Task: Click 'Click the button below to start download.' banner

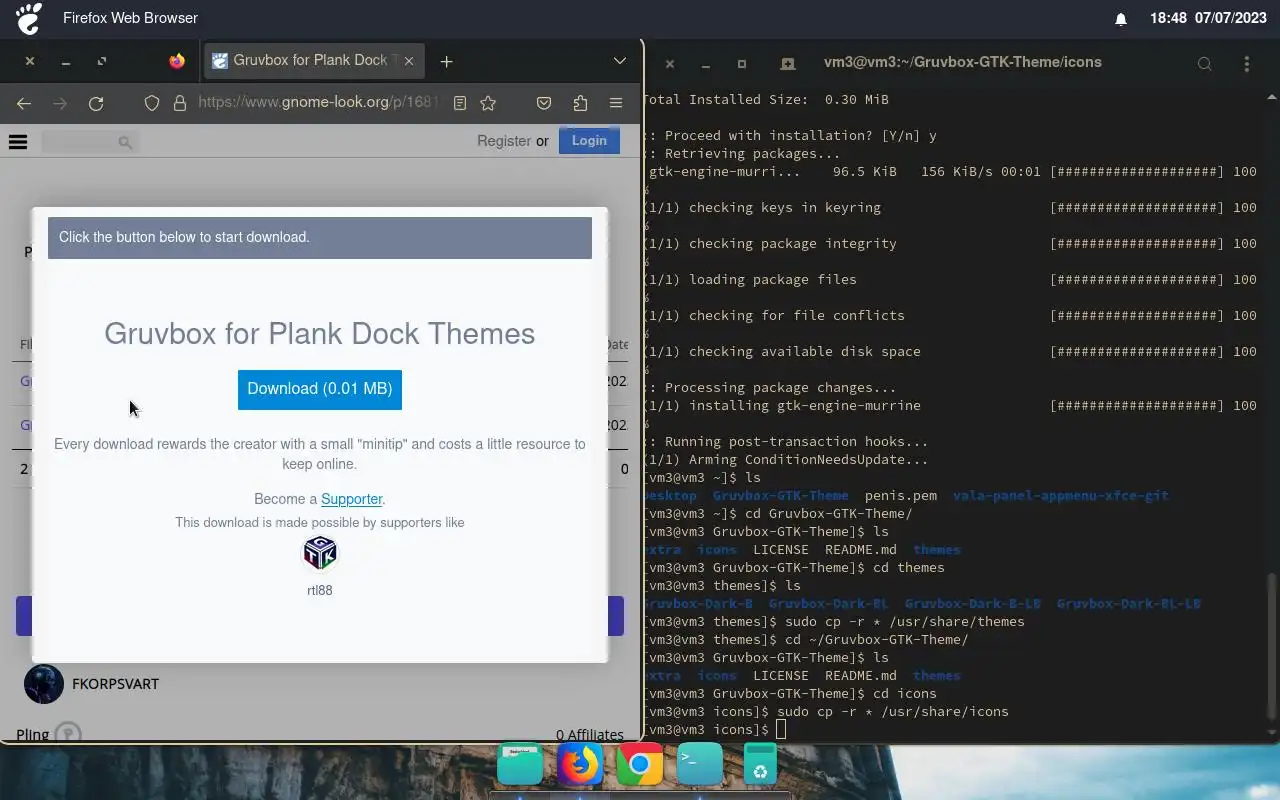Action: pyautogui.click(x=320, y=238)
